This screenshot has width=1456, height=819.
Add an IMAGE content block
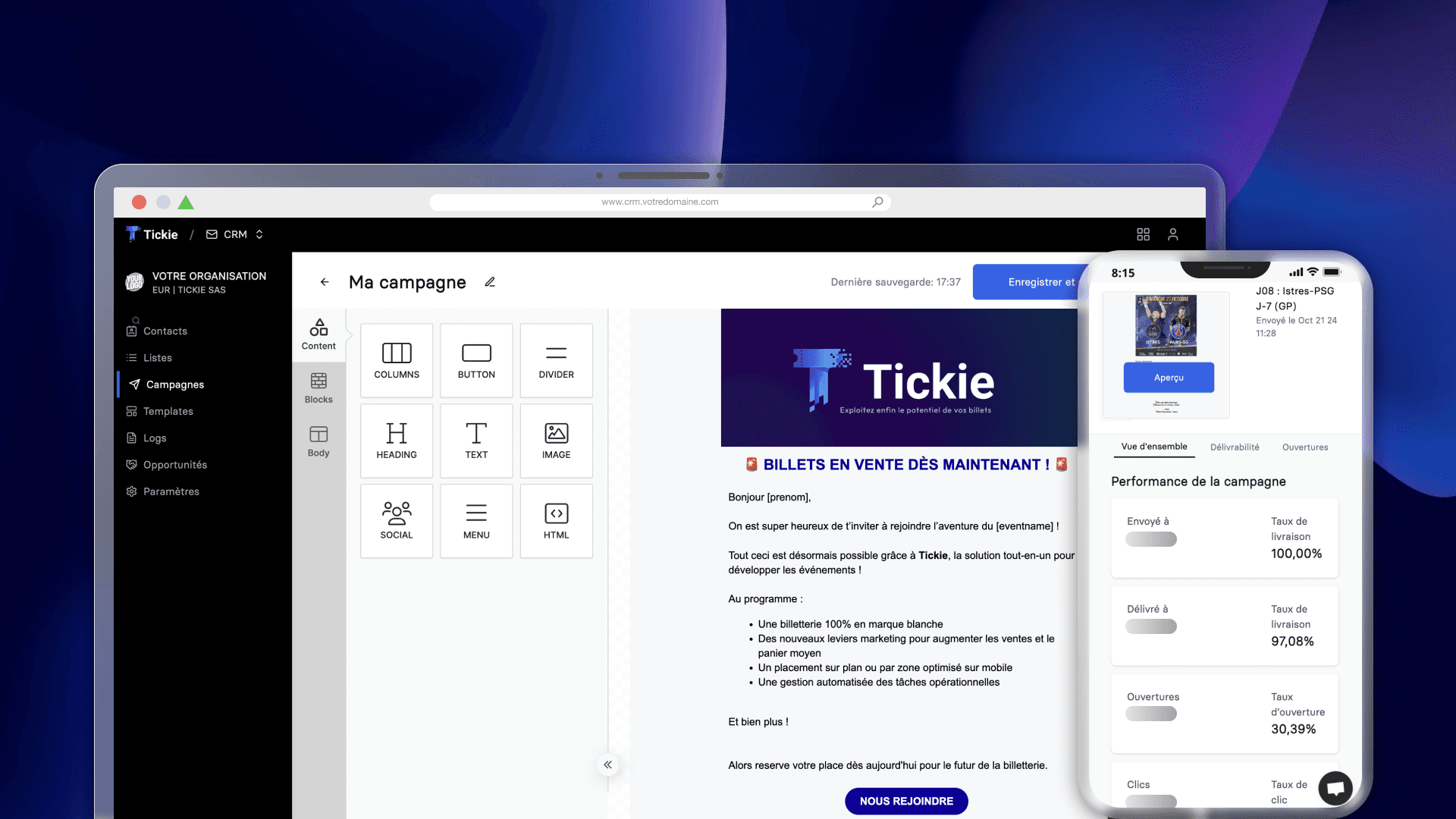(x=556, y=441)
